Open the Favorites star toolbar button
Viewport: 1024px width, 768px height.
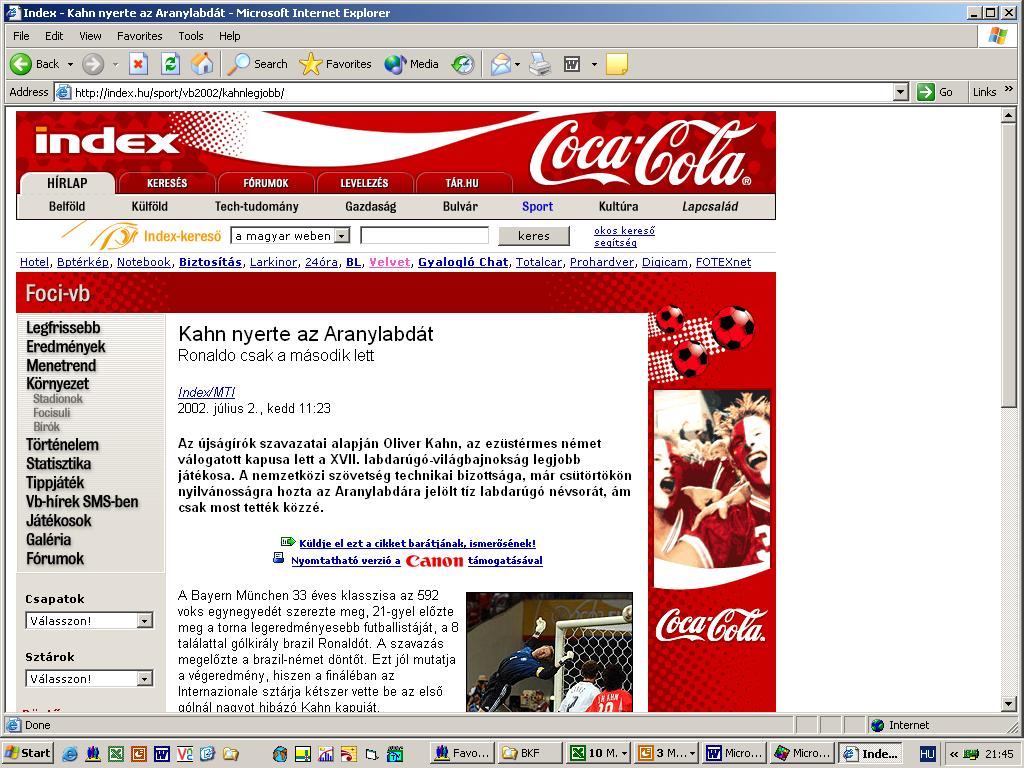(335, 64)
